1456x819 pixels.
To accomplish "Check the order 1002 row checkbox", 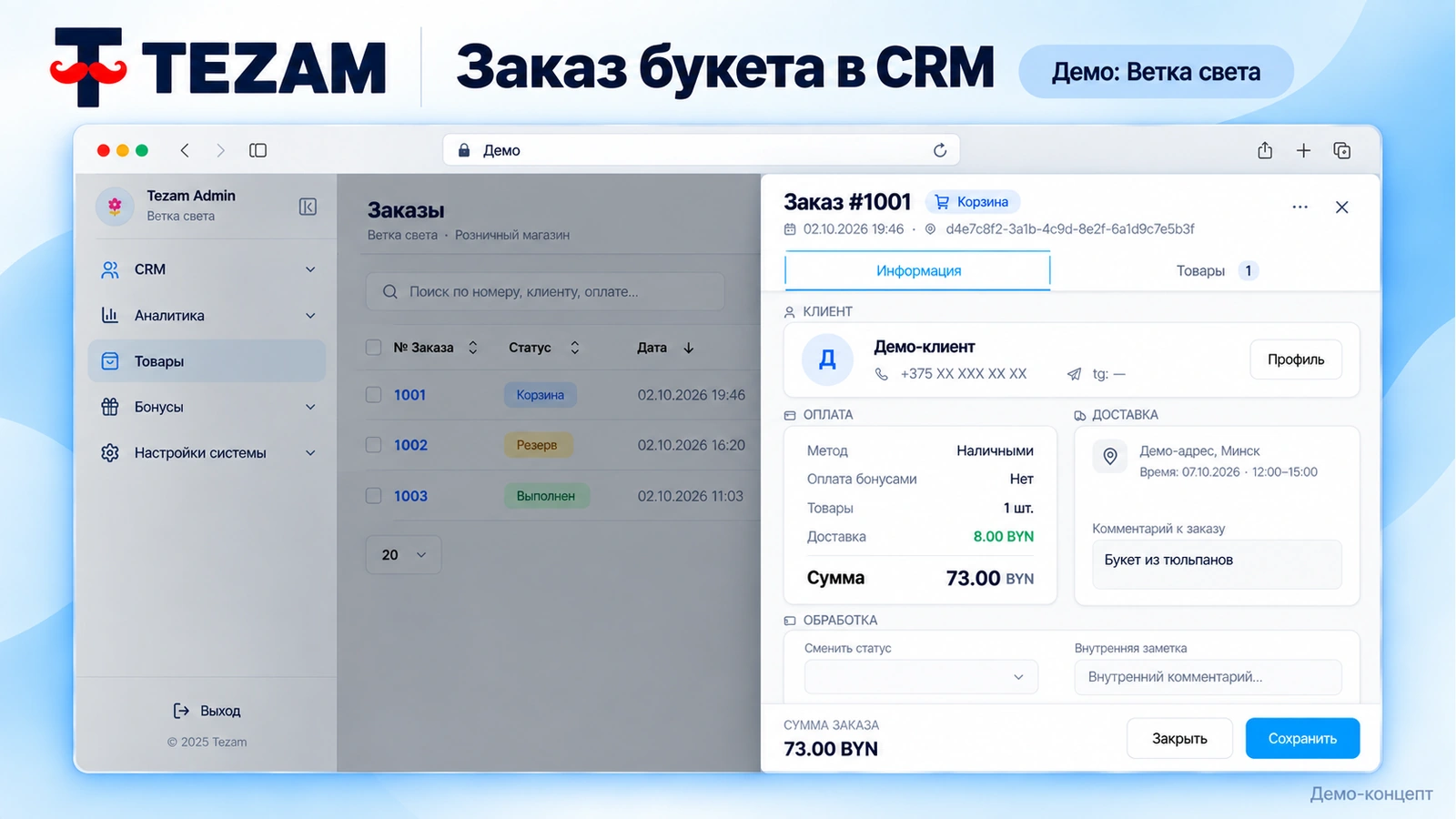I will (373, 444).
